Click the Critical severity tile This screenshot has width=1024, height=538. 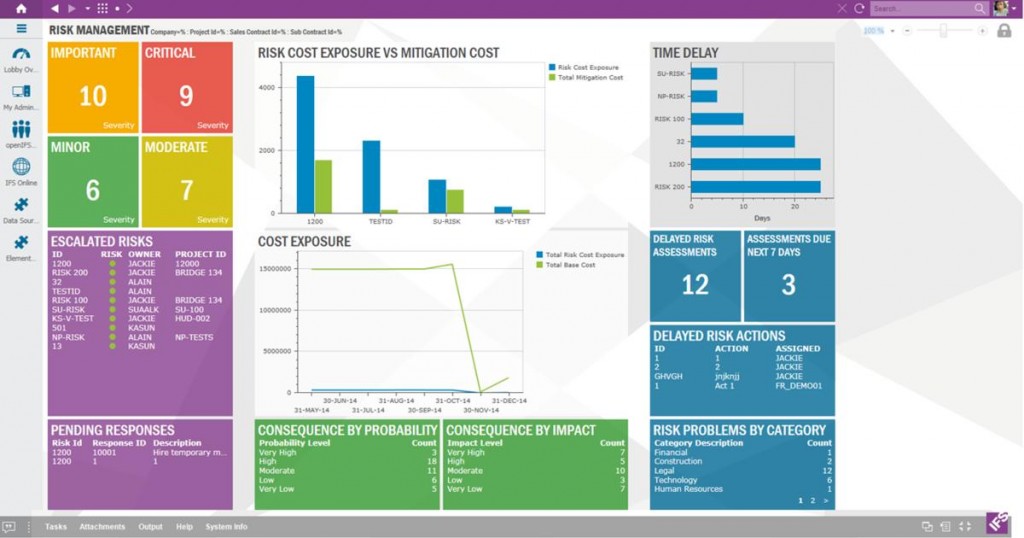[186, 87]
